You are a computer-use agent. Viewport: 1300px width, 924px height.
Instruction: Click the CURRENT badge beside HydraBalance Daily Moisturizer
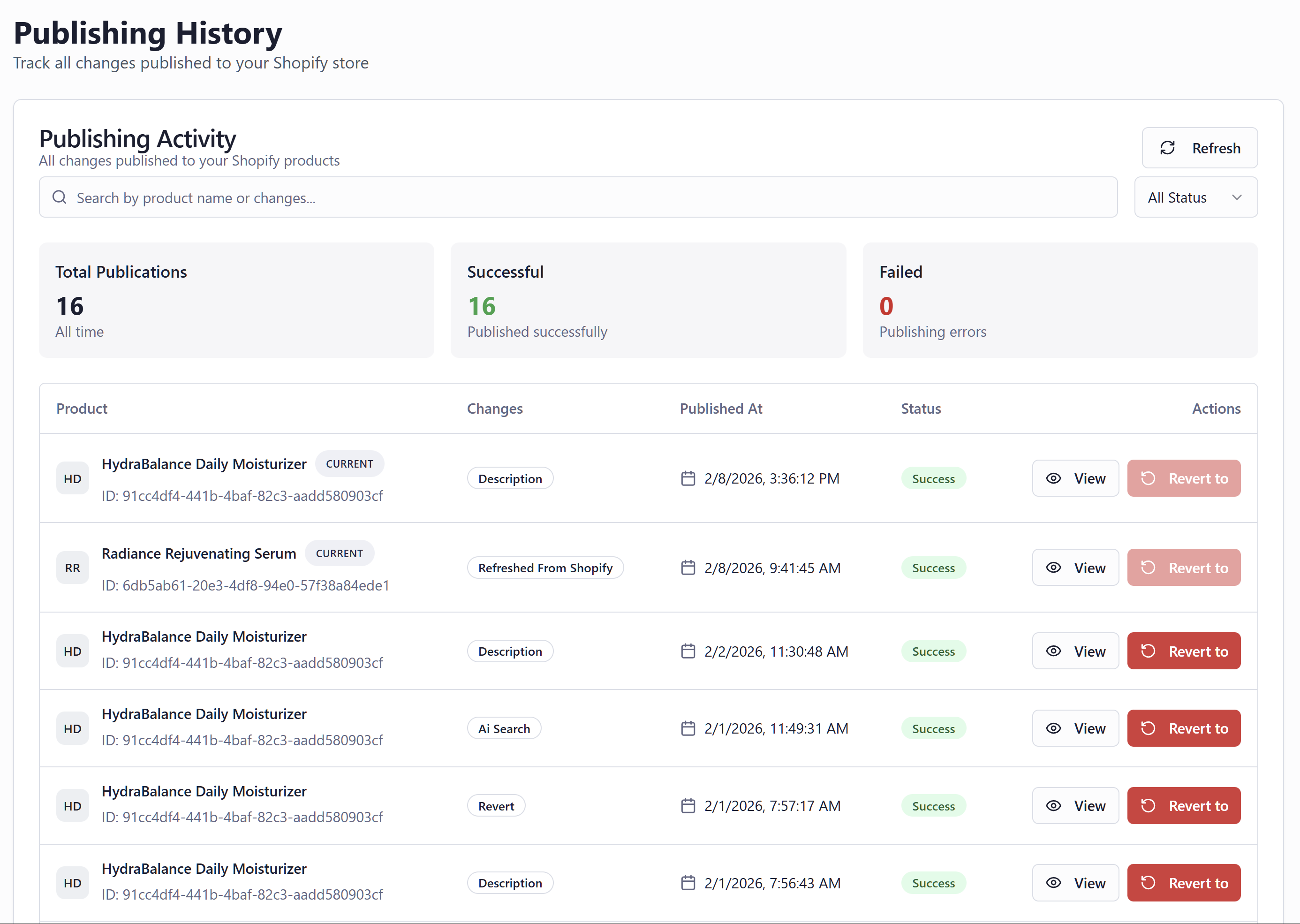click(x=349, y=463)
